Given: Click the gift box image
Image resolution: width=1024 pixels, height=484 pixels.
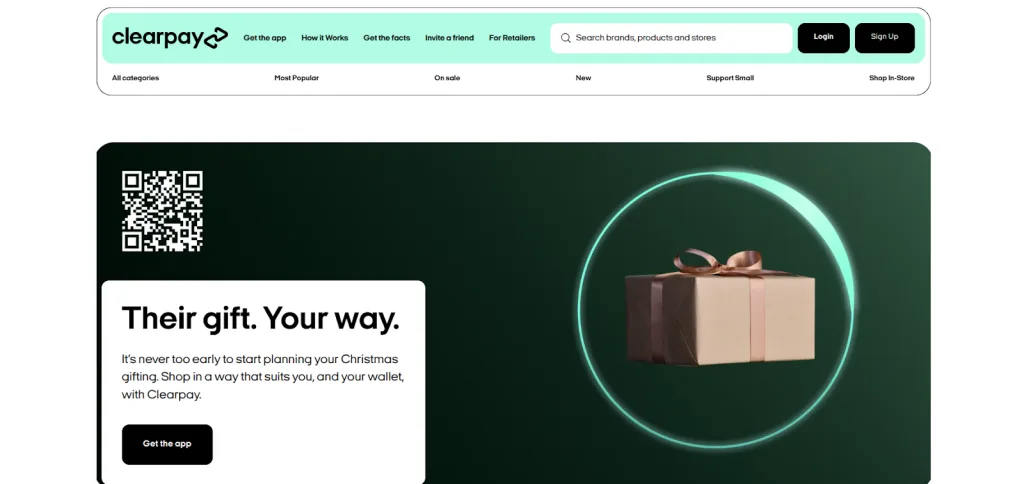Looking at the screenshot, I should (720, 307).
